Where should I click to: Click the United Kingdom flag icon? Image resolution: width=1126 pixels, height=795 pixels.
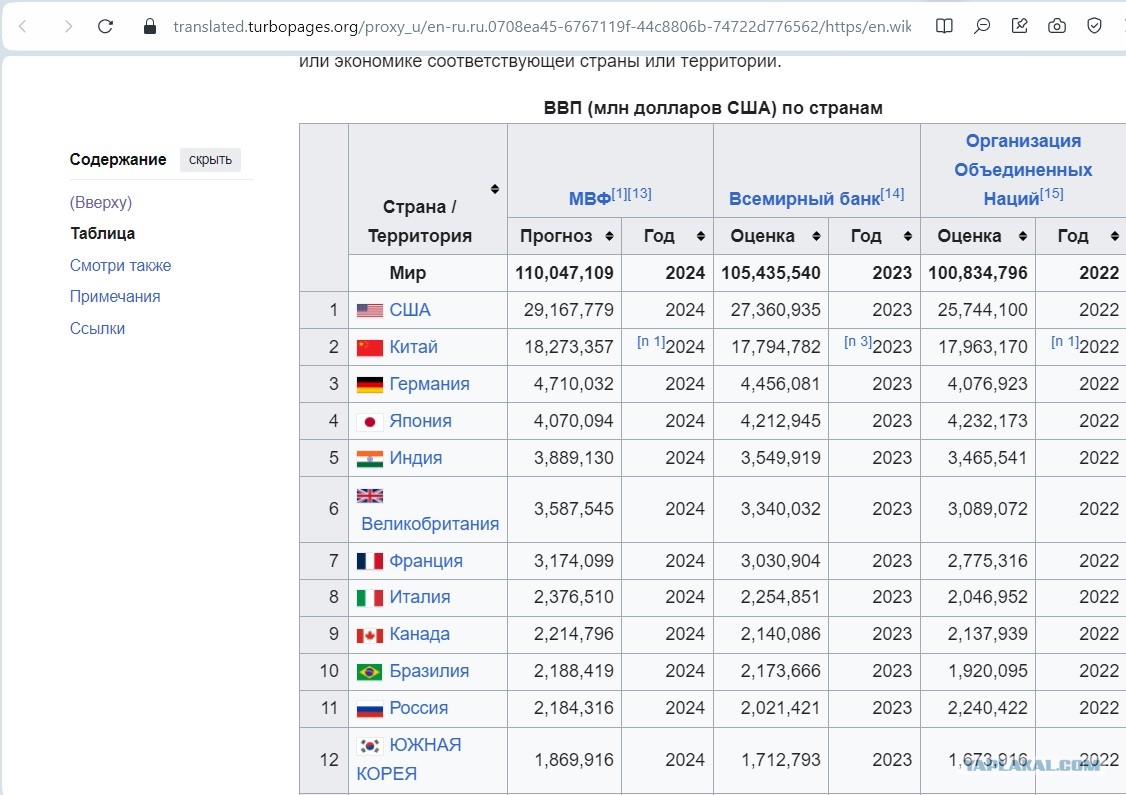[370, 496]
